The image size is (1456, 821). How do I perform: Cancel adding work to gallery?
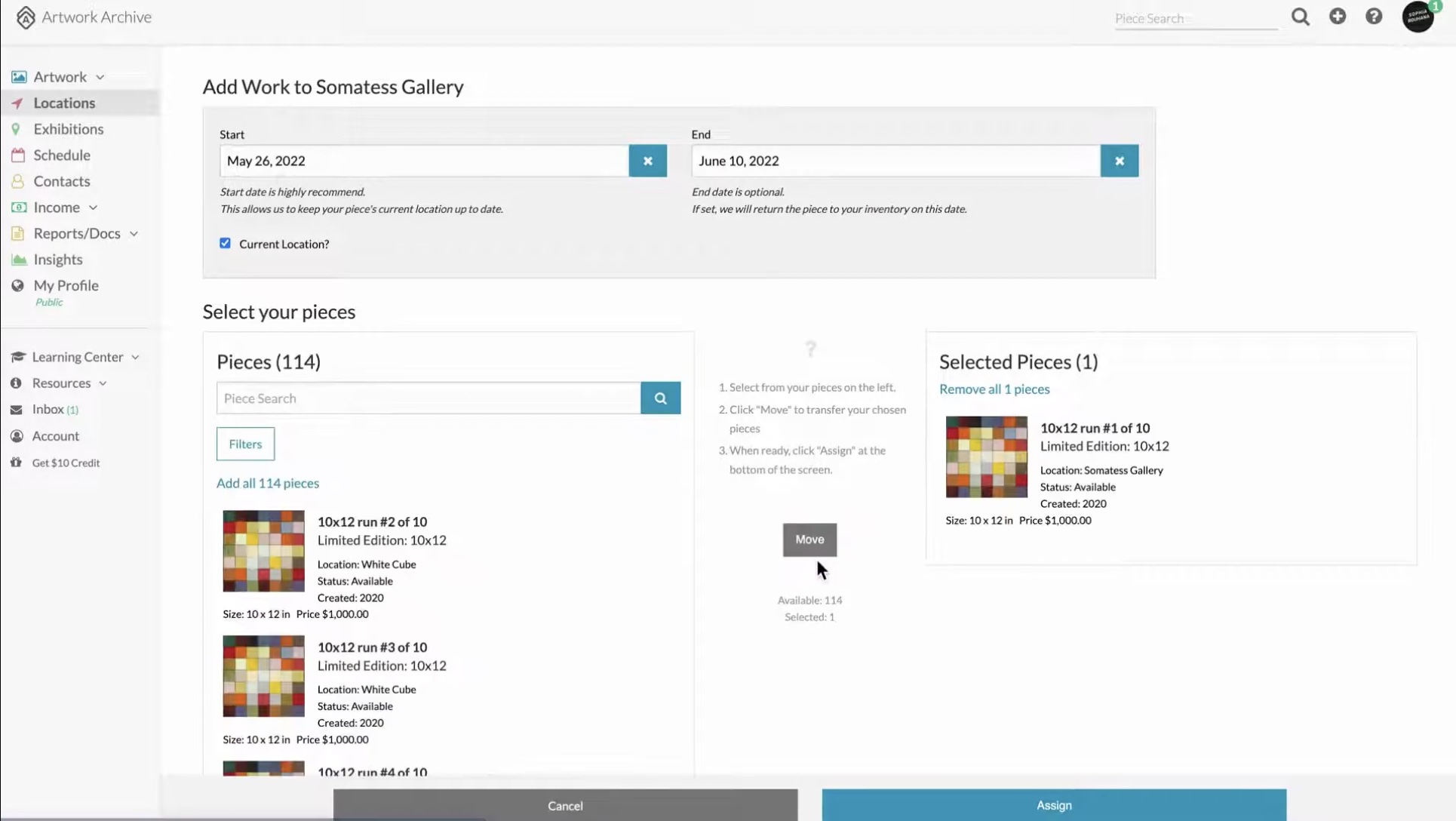coord(565,805)
